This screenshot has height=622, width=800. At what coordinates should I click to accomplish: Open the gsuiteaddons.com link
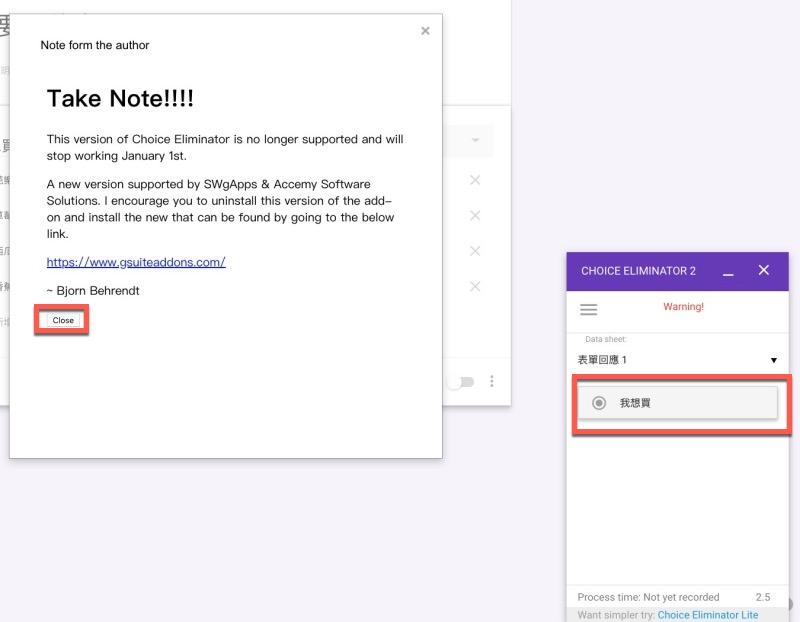[x=136, y=262]
